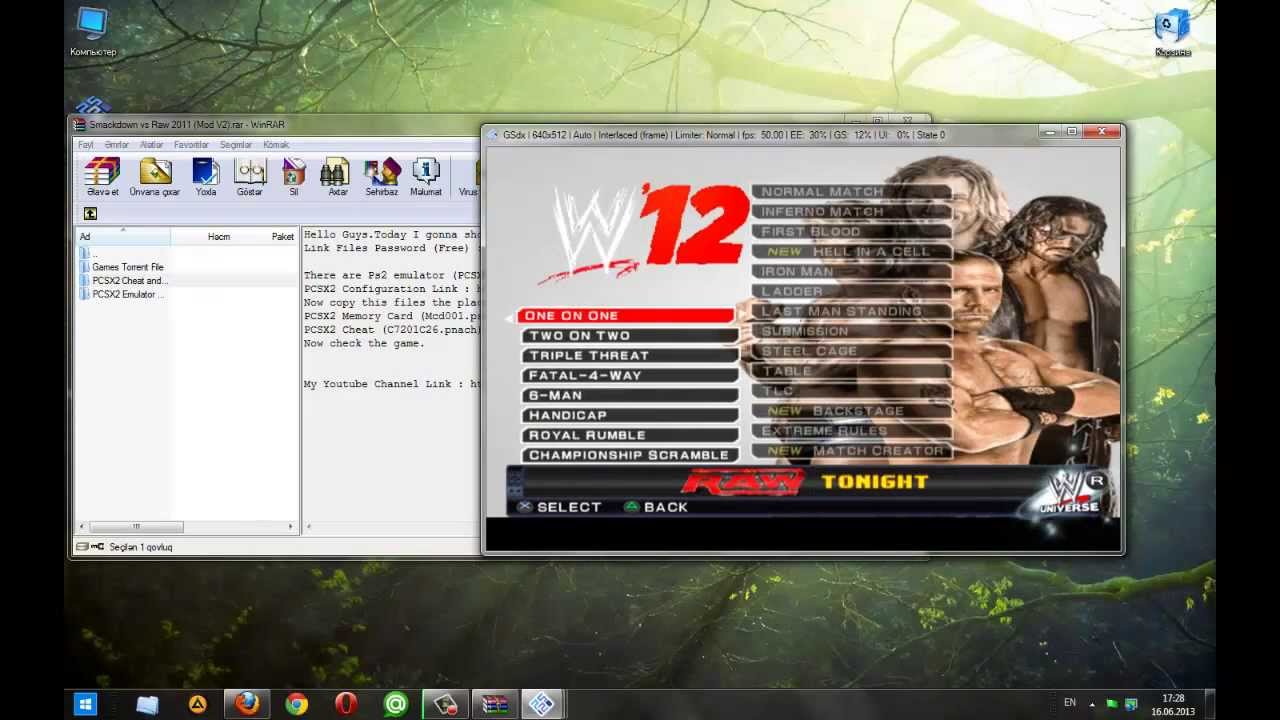Click STEEL CAGE in the game menu

coord(851,351)
